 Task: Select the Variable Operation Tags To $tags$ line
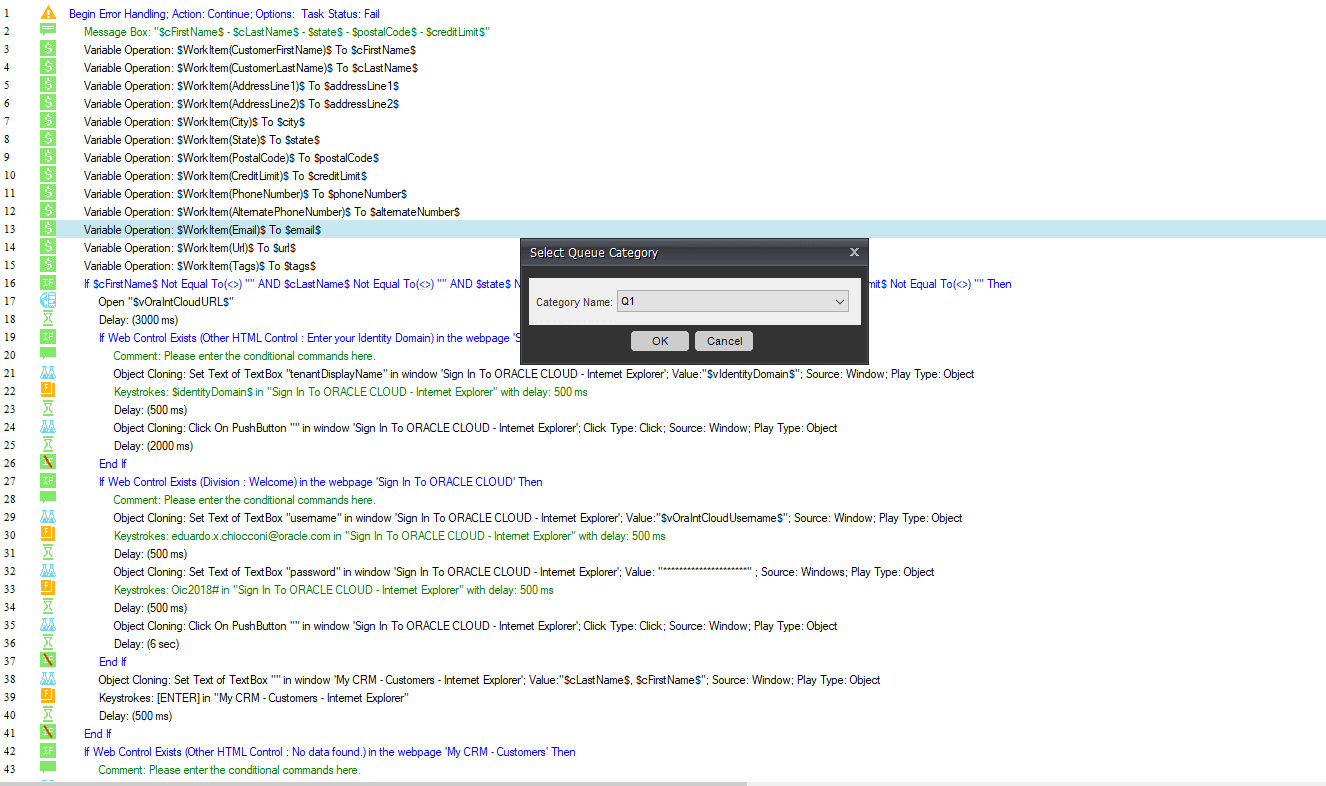pyautogui.click(x=200, y=265)
